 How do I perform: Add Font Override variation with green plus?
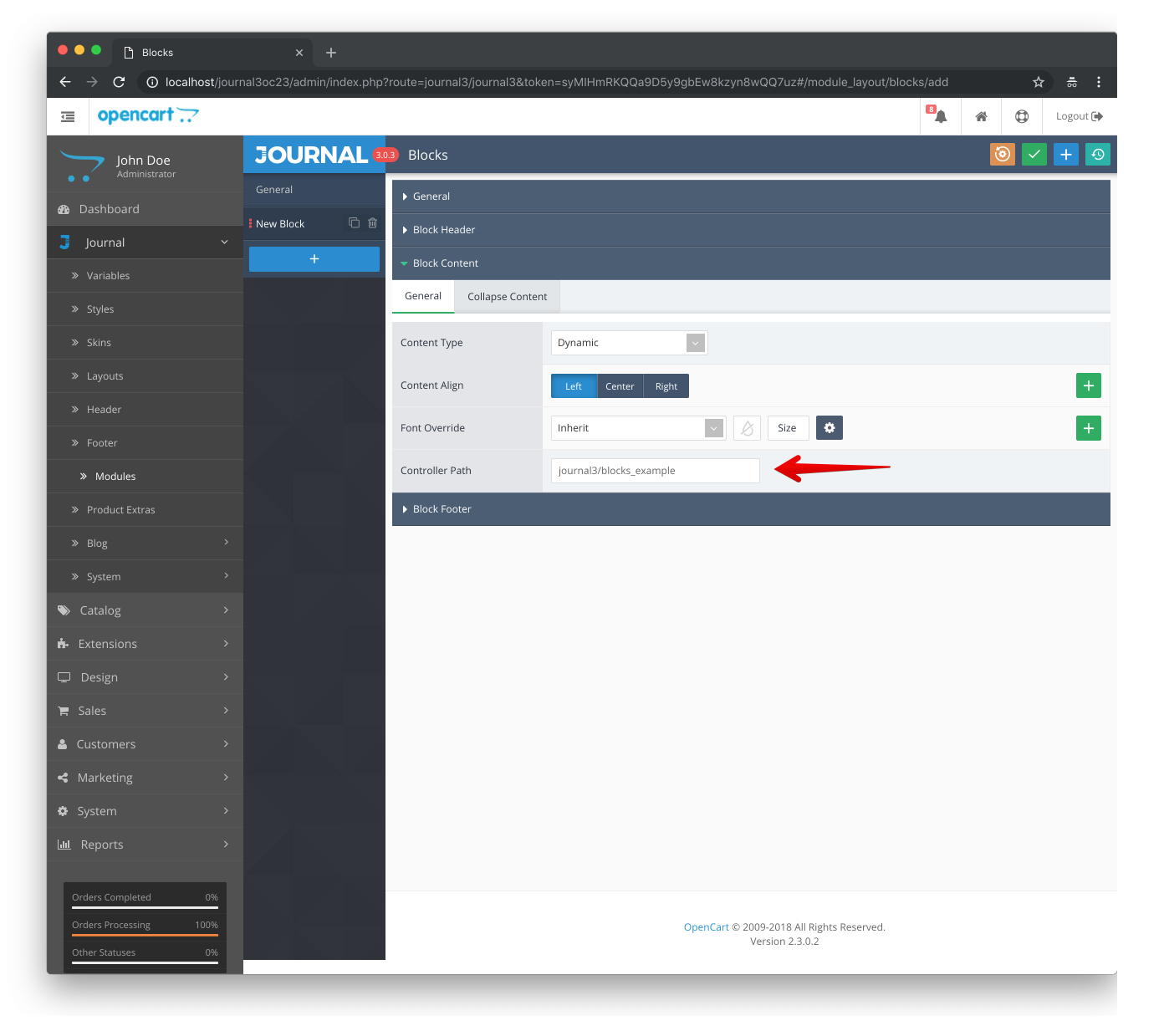(1088, 428)
